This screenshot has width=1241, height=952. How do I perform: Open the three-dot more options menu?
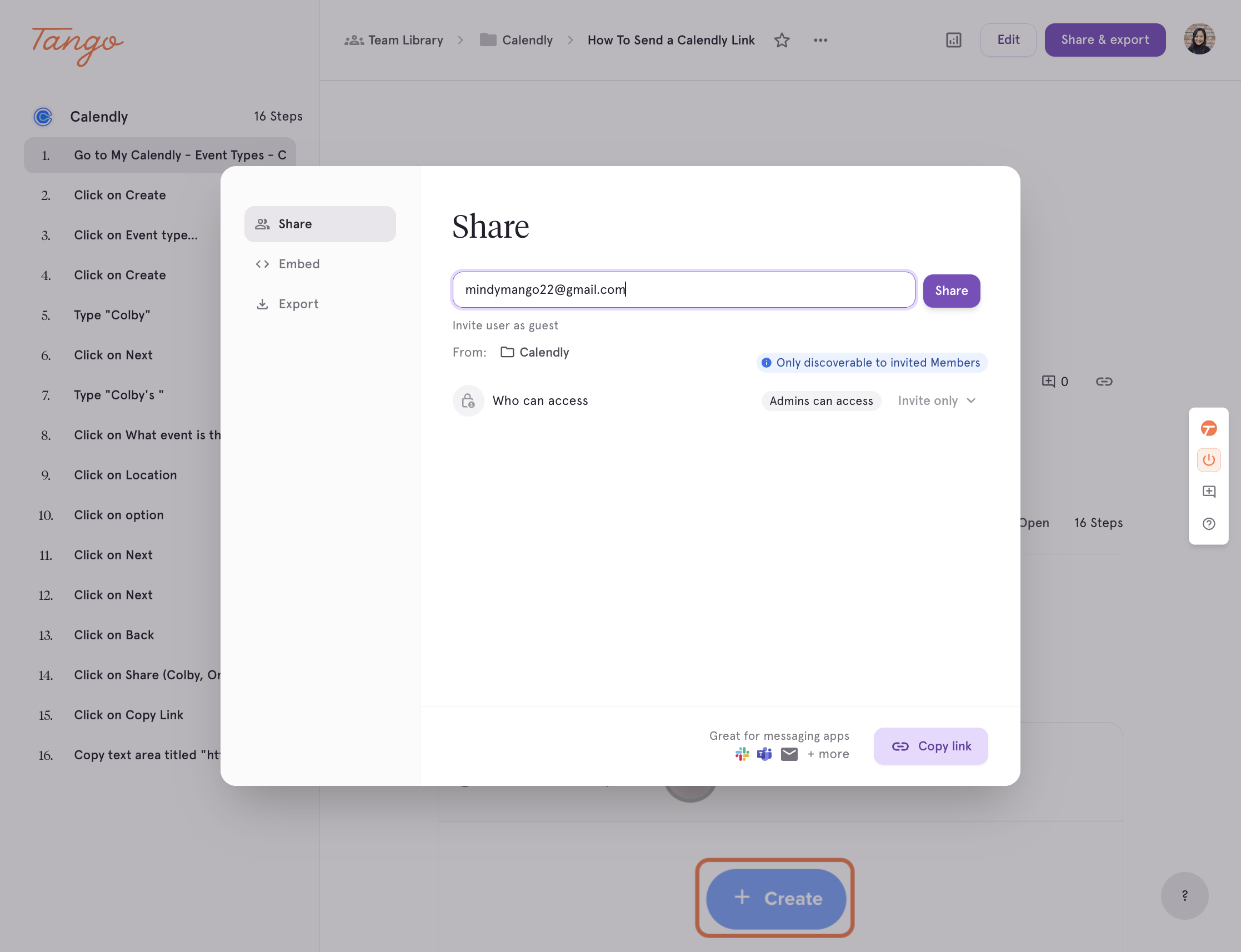tap(820, 40)
